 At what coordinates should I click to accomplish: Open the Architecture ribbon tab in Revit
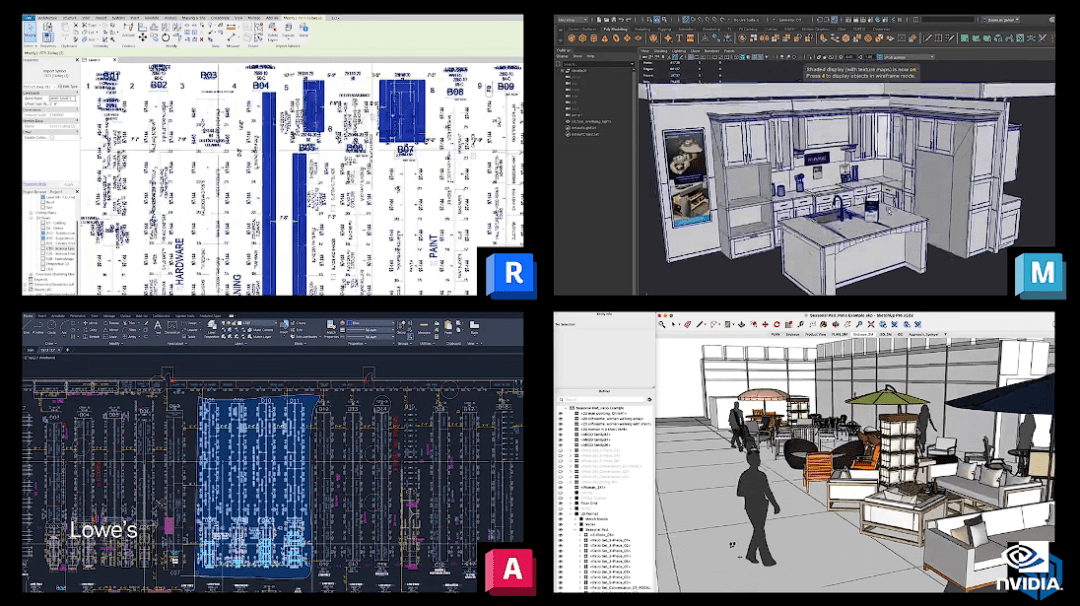pos(48,18)
